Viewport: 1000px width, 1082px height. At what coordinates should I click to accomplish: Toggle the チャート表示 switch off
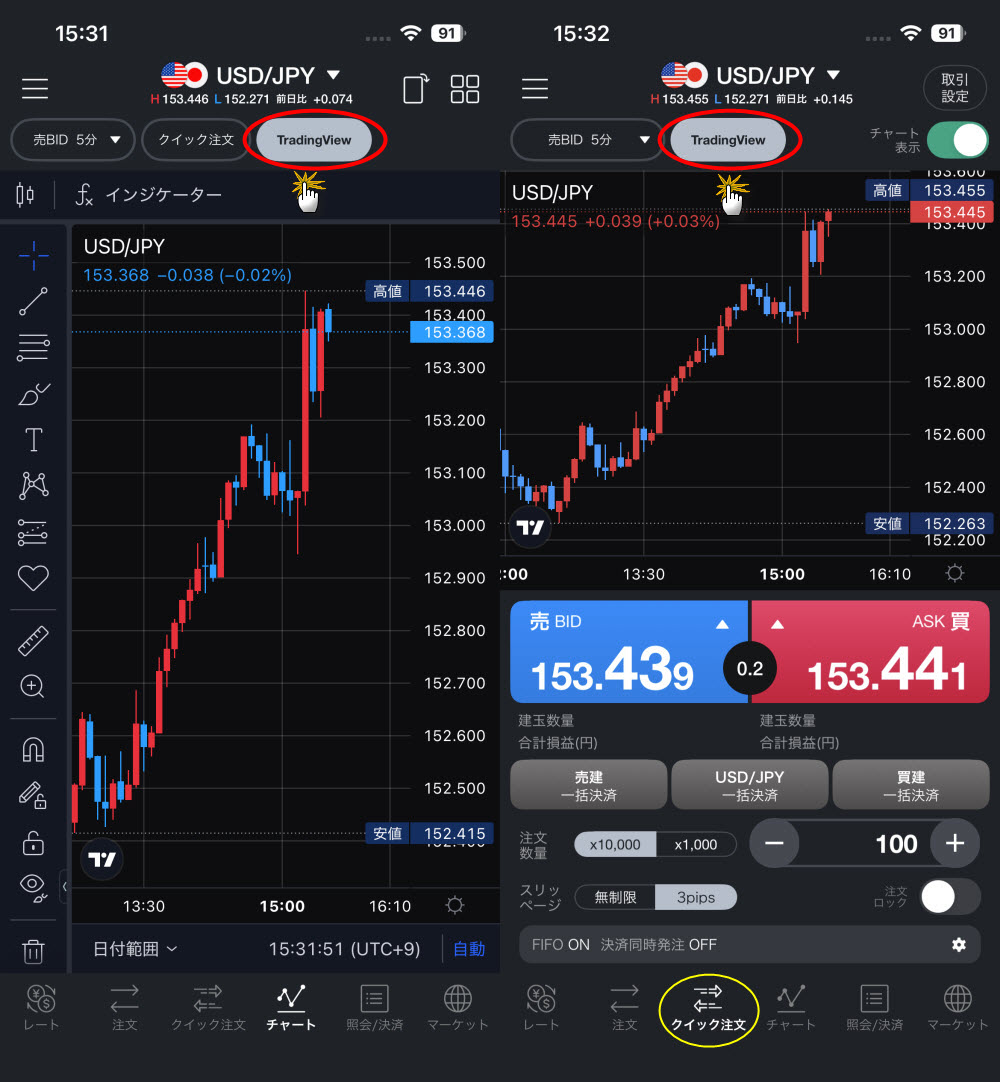point(956,140)
